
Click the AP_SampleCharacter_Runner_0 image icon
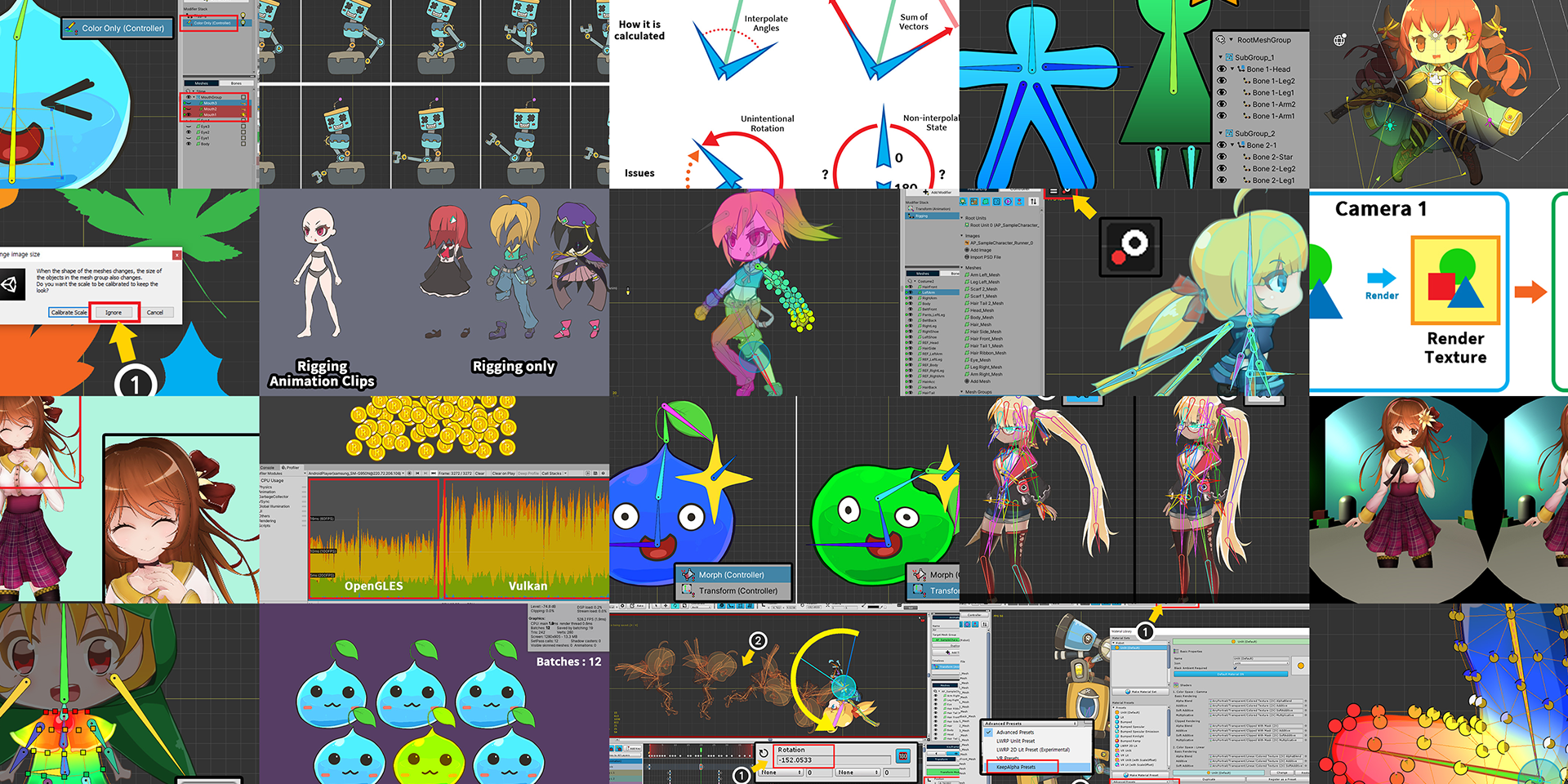coord(967,243)
